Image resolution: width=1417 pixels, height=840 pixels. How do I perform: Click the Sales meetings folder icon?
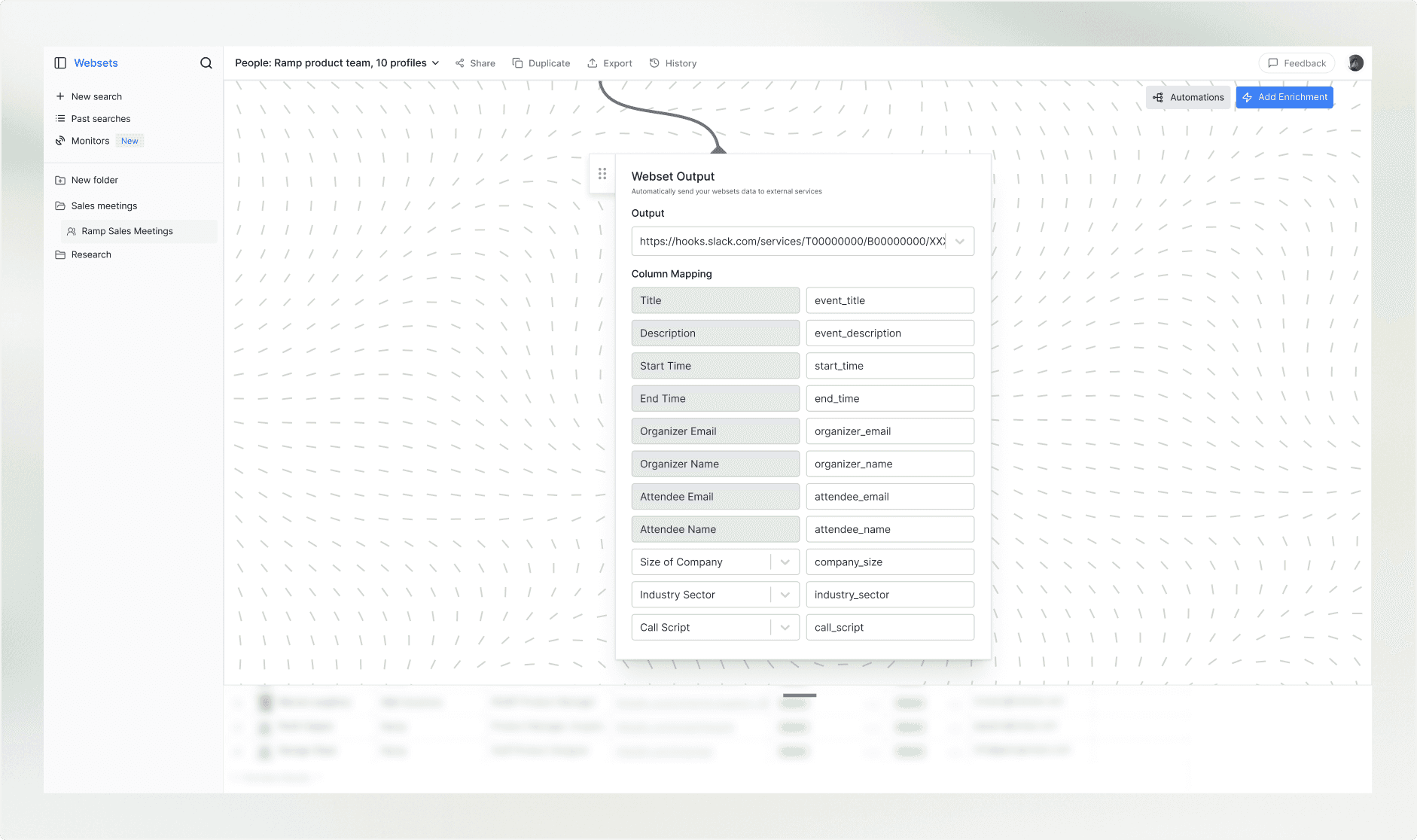tap(60, 206)
